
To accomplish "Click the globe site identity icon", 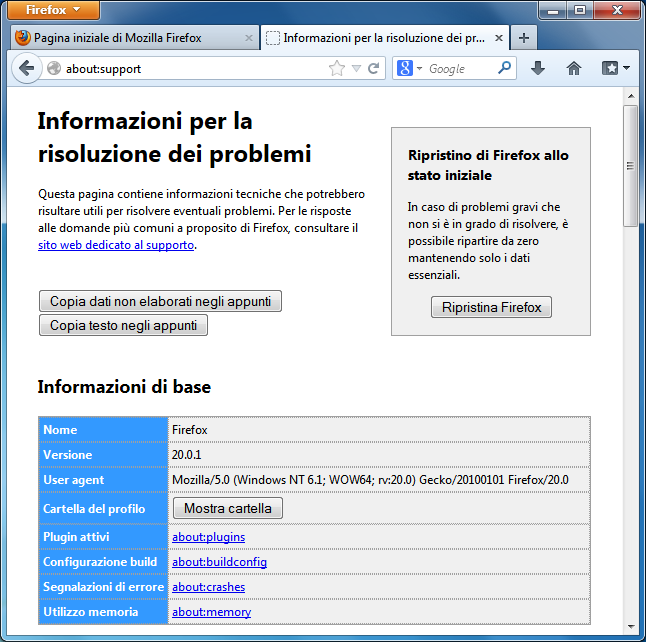I will 54,69.
